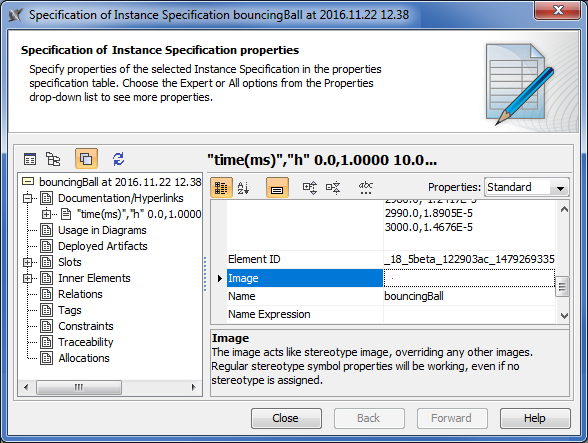Image resolution: width=588 pixels, height=443 pixels.
Task: Select the Traceability item in tree
Action: (86, 342)
